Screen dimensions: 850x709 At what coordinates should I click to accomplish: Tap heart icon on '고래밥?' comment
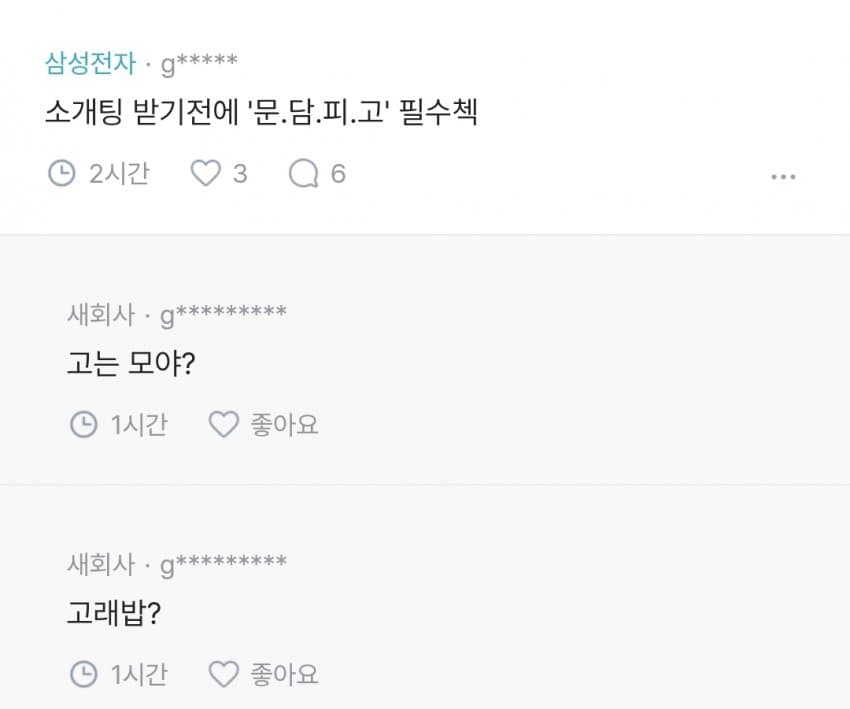pyautogui.click(x=224, y=674)
